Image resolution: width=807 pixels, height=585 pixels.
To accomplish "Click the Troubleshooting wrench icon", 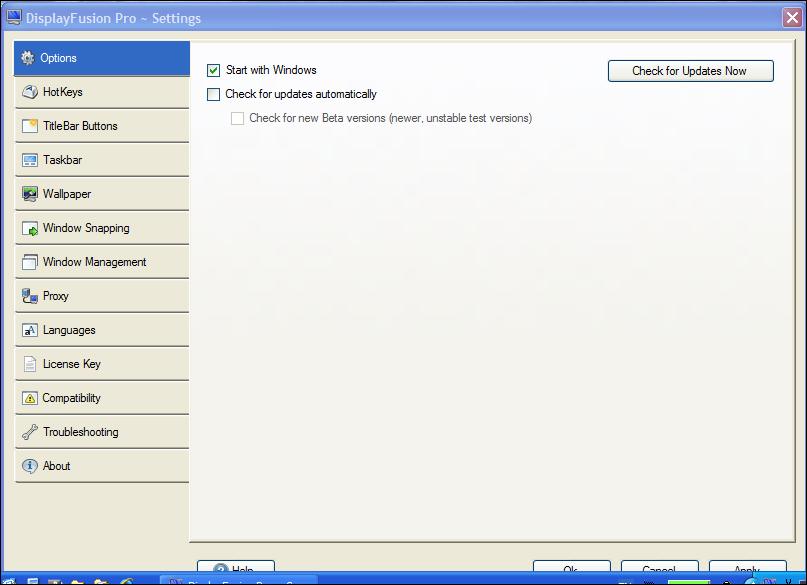I will [29, 432].
